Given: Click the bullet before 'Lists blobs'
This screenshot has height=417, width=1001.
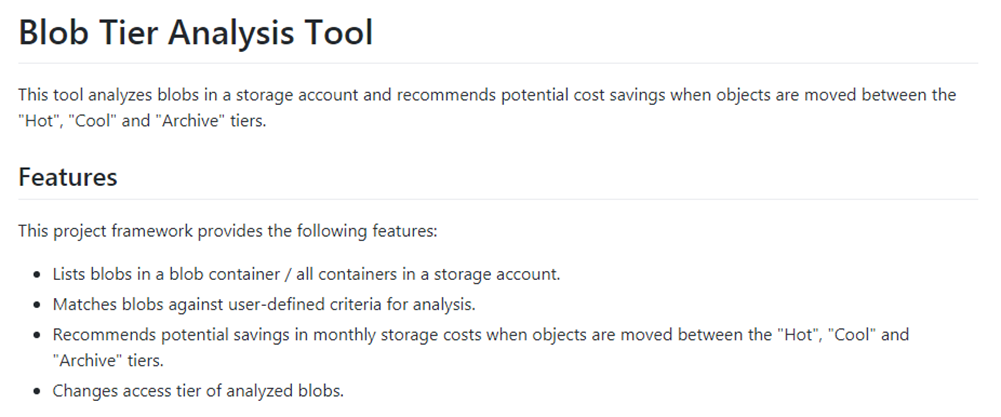Looking at the screenshot, I should coord(40,275).
